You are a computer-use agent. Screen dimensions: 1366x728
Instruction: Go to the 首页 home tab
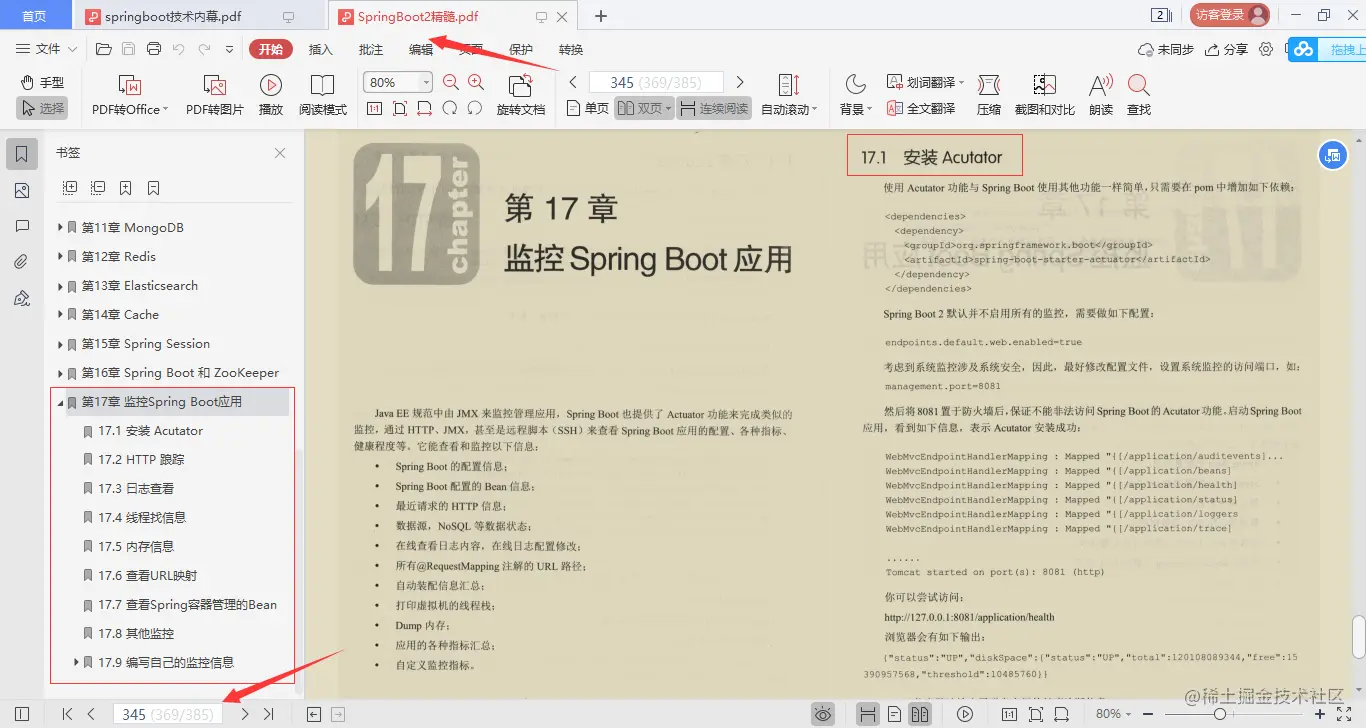(35, 16)
